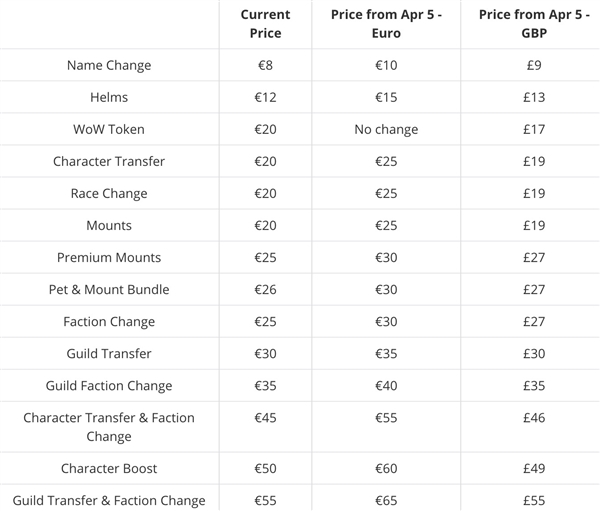Click Guild Transfer & Faction Change label
Screen dimensions: 600x511
[109, 500]
